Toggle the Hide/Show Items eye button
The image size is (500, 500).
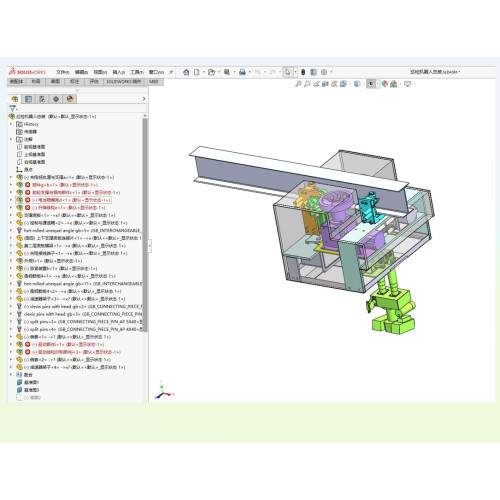point(371,84)
